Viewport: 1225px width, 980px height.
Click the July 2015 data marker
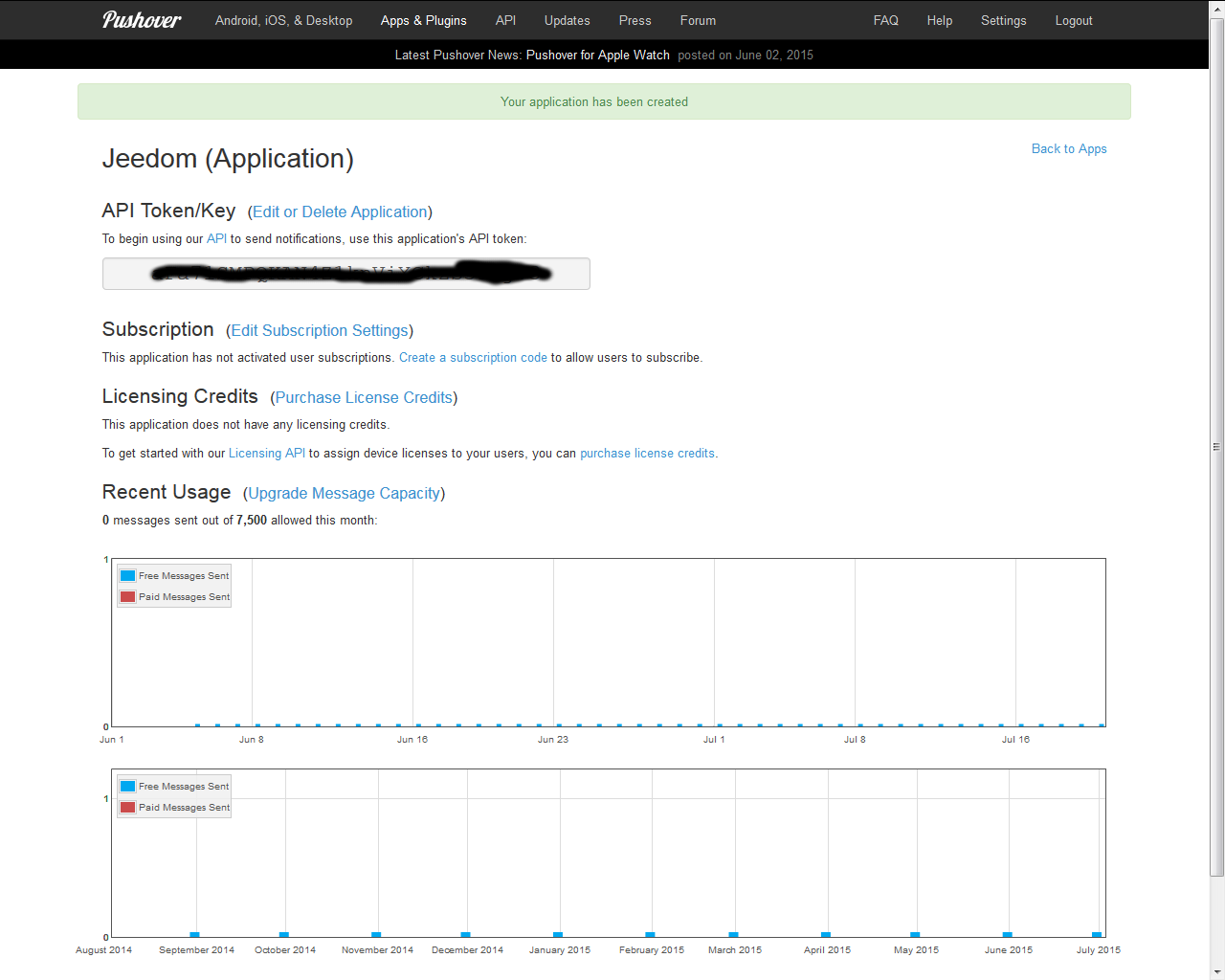[x=1097, y=934]
